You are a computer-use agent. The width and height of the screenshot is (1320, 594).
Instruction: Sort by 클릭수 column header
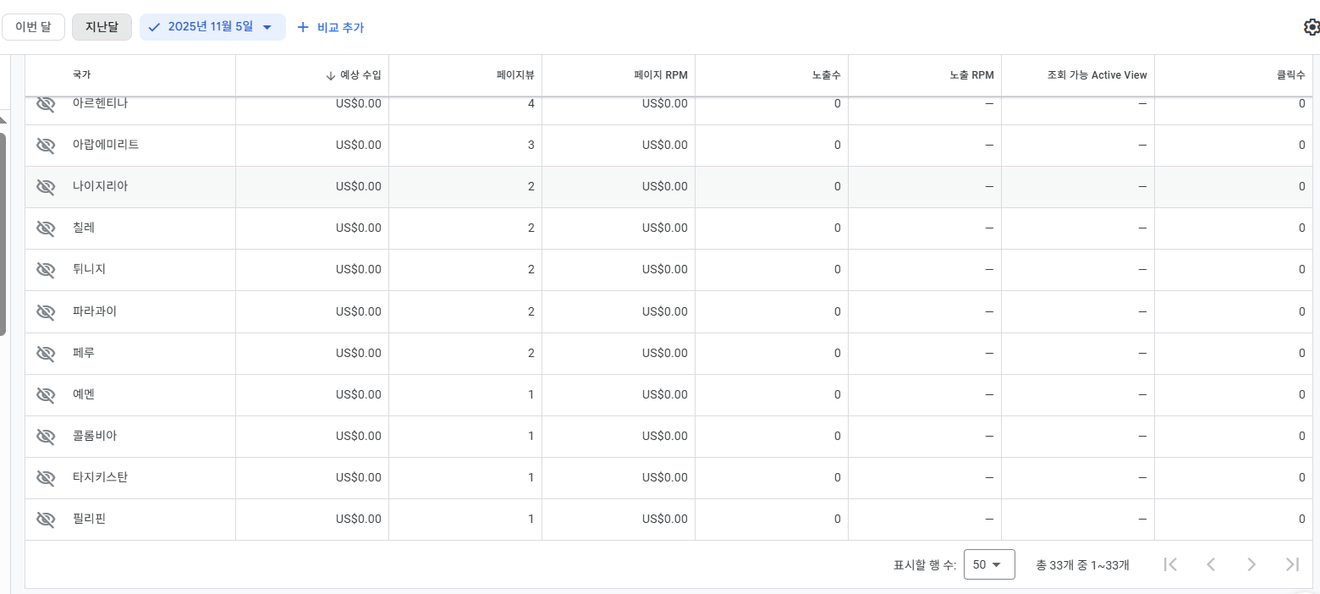1291,75
